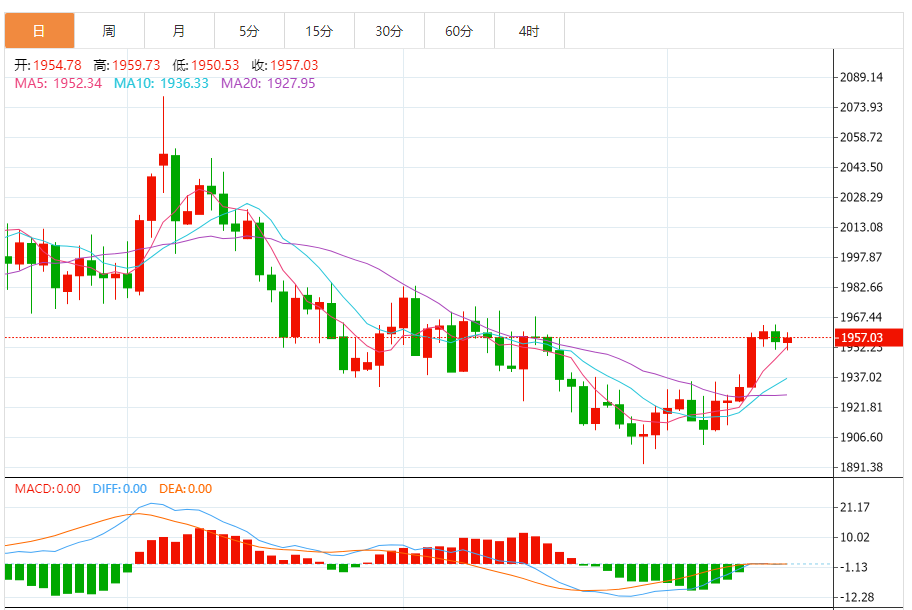Click the MACD:0.00 indicator label
The image size is (912, 610).
(48, 488)
